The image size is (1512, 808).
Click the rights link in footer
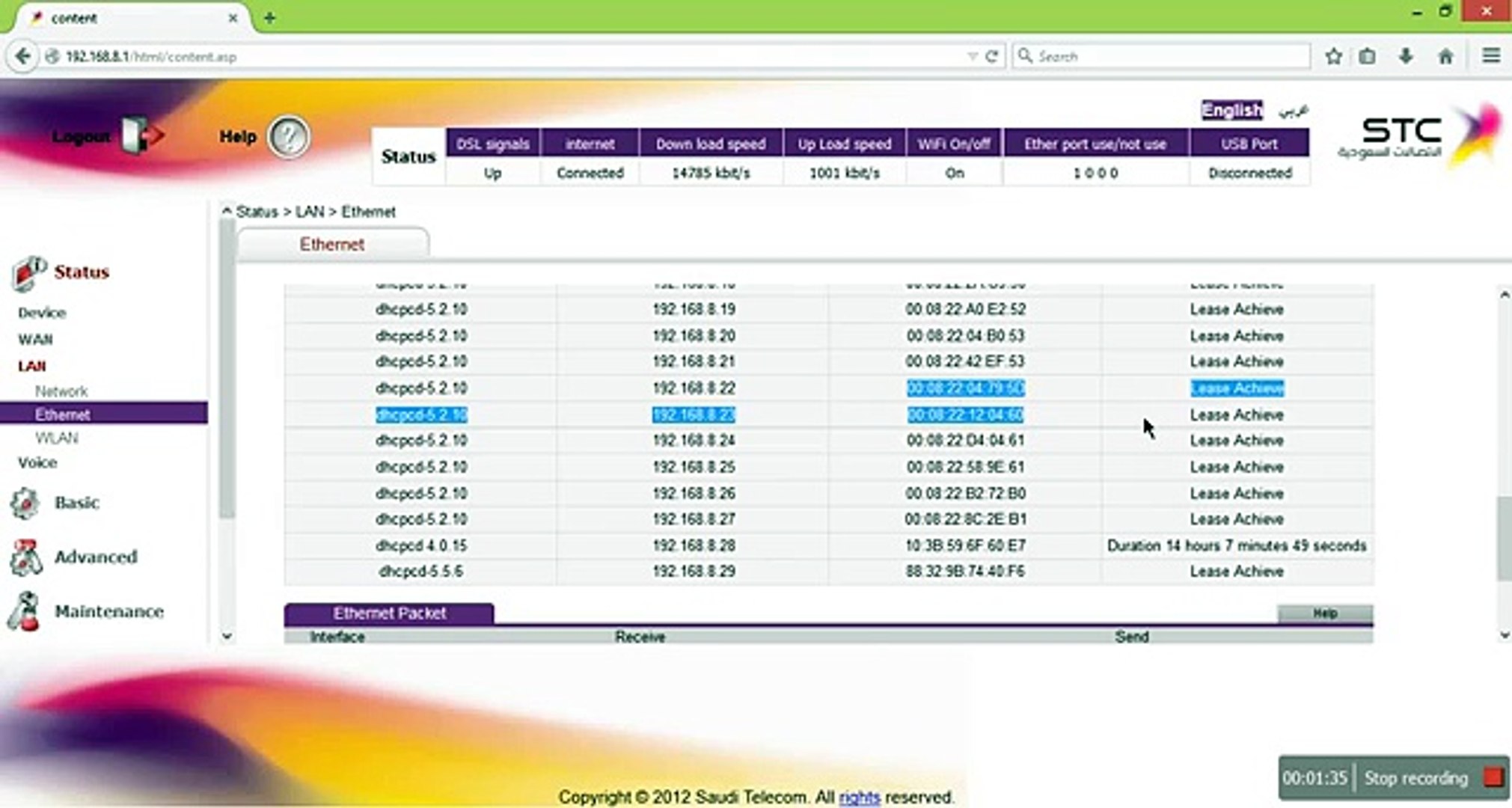859,798
